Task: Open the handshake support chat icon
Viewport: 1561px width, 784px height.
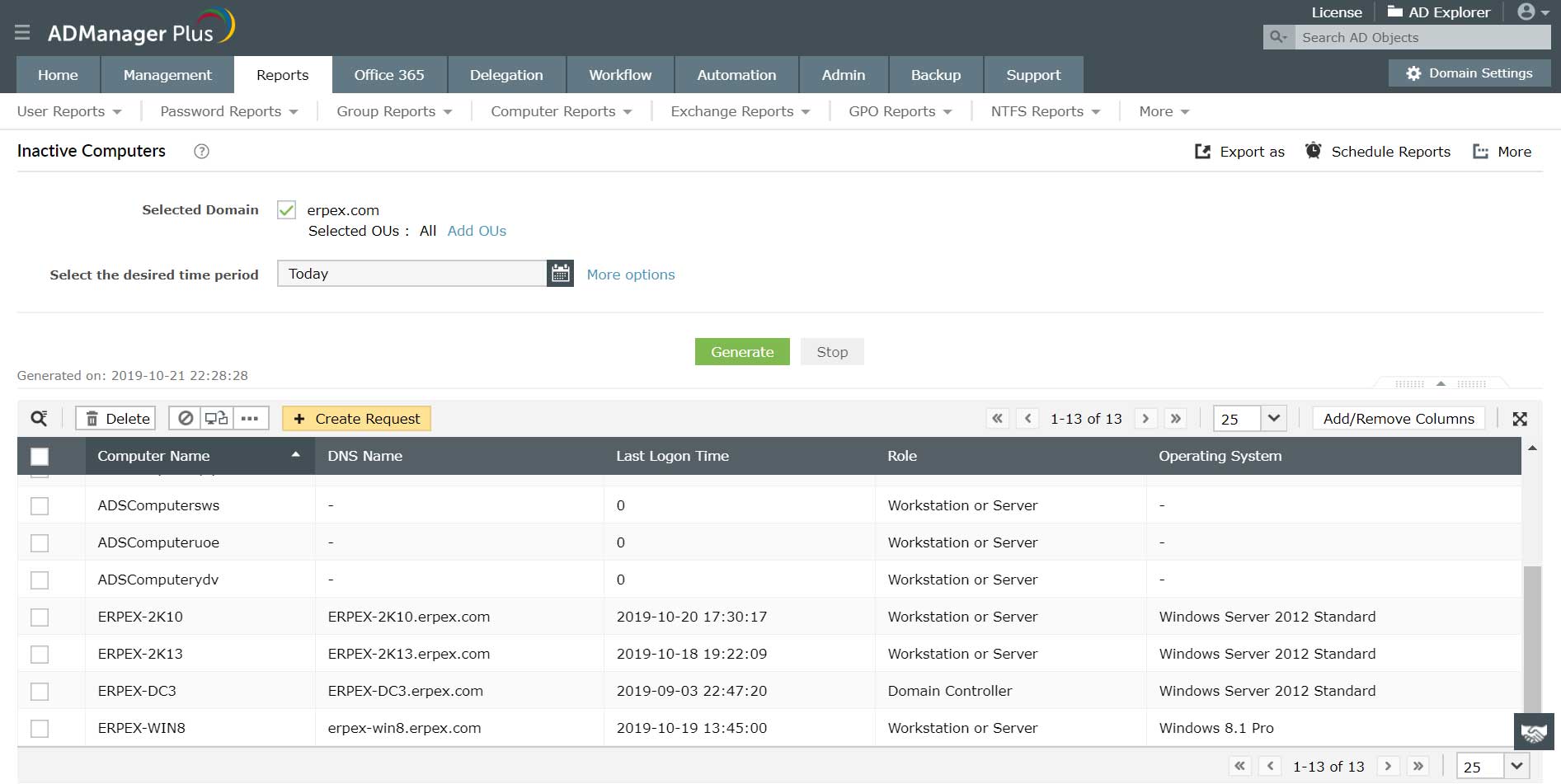Action: pos(1534,732)
